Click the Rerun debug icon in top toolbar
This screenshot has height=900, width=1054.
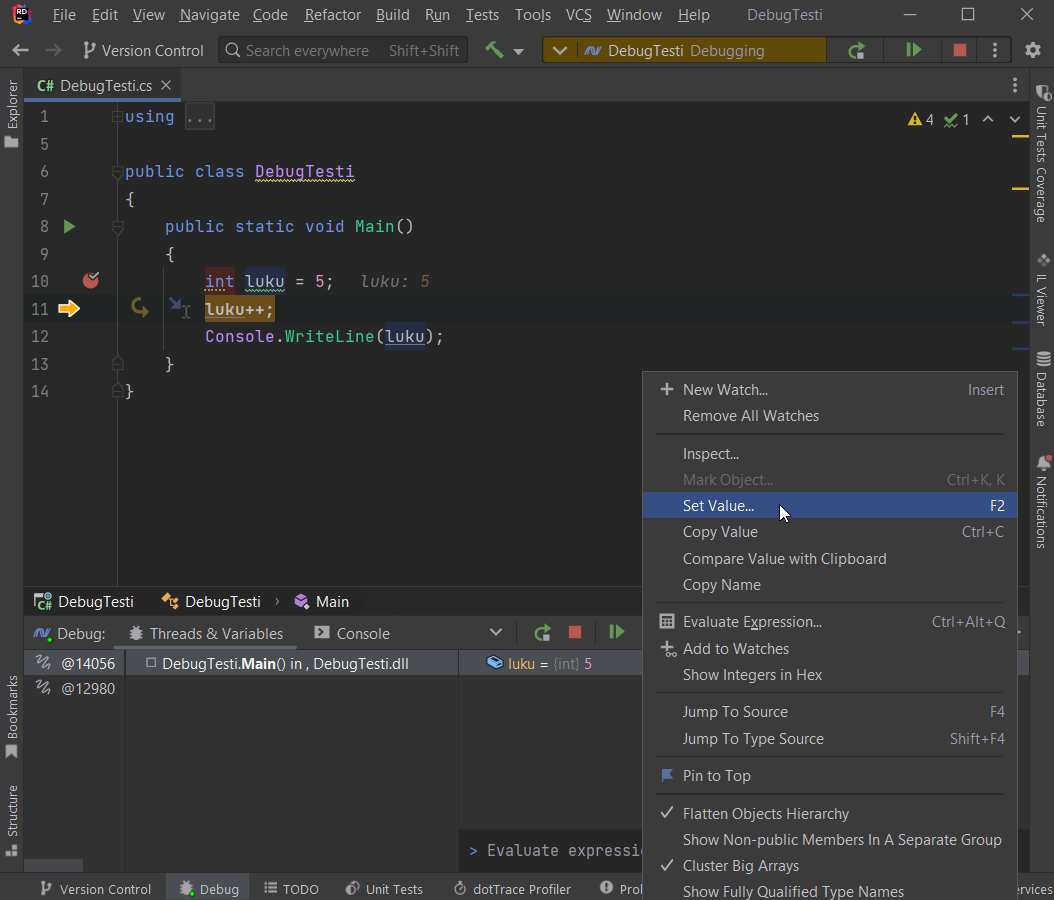[x=856, y=50]
